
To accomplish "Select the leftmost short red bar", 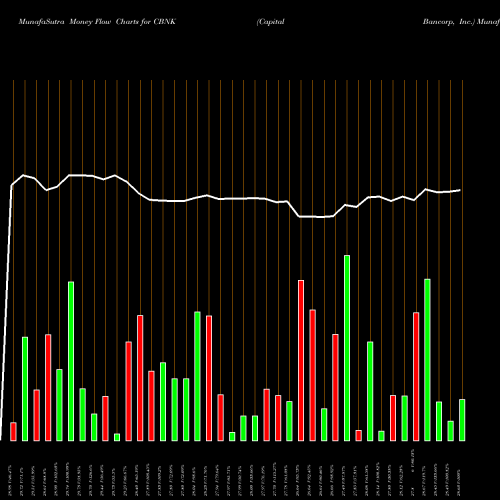I will pos(13,432).
